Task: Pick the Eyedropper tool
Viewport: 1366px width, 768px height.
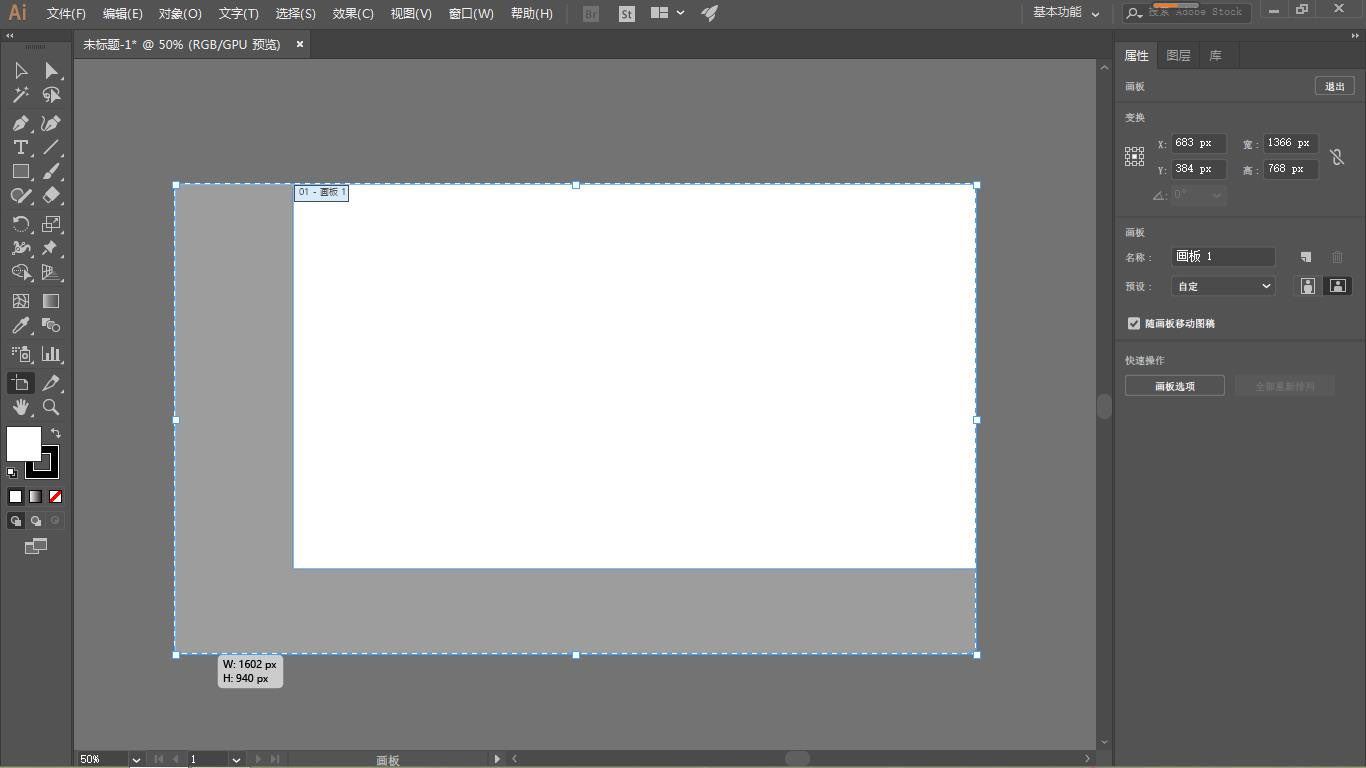Action: point(20,326)
